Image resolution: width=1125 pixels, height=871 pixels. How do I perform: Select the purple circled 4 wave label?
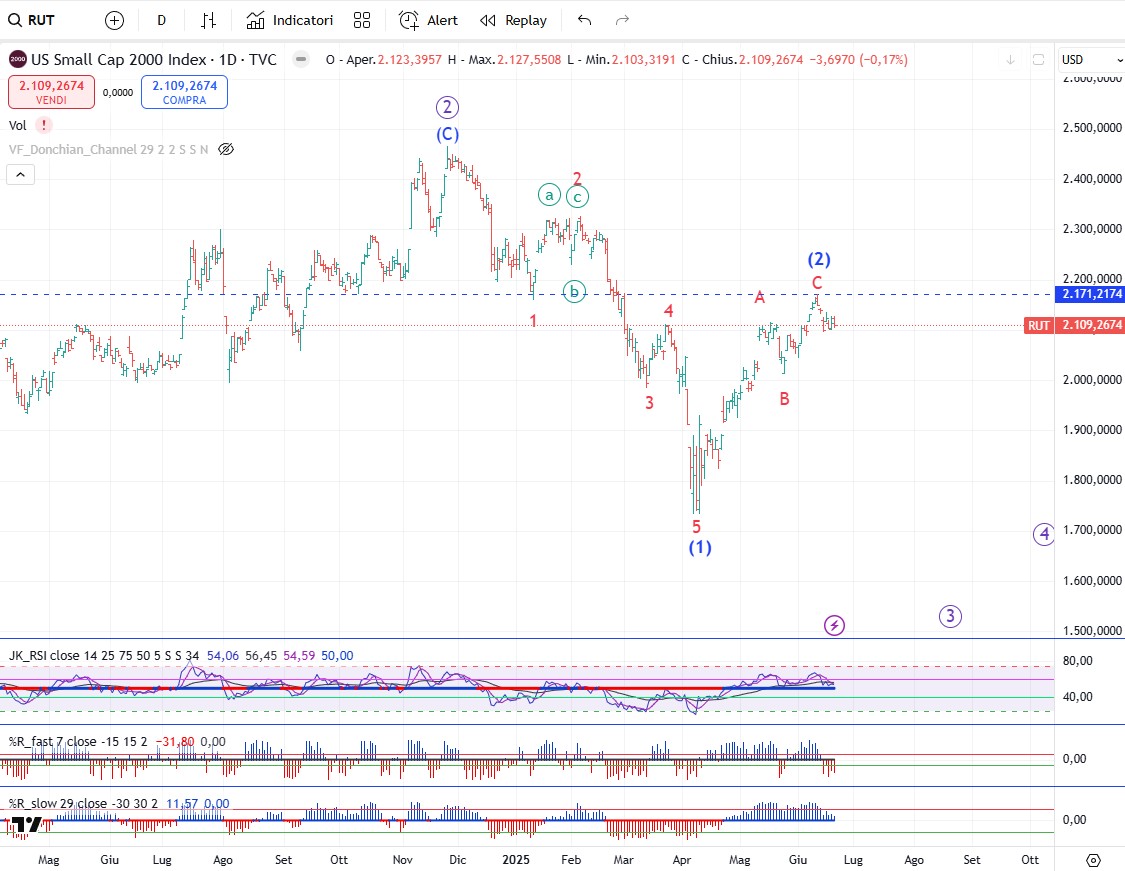pyautogui.click(x=1044, y=534)
